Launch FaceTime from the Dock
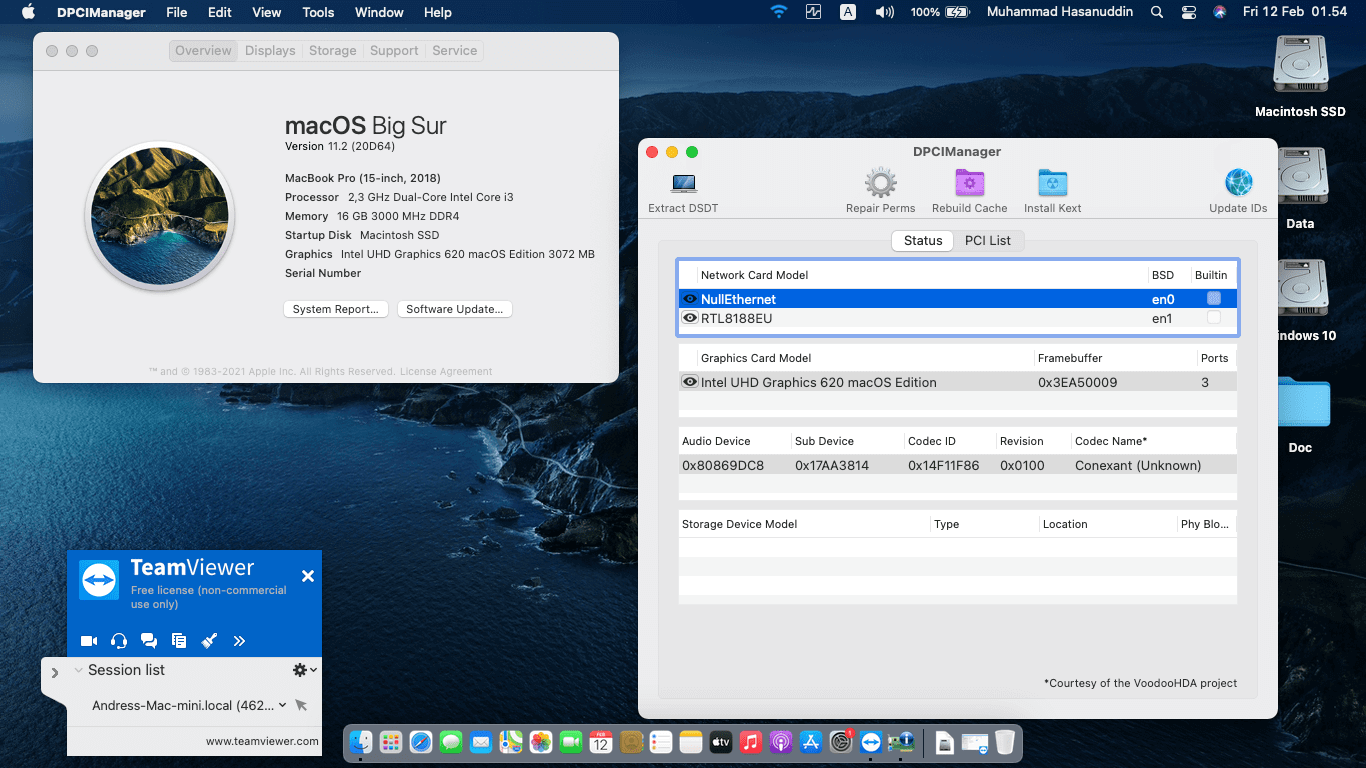The height and width of the screenshot is (768, 1366). coord(571,742)
